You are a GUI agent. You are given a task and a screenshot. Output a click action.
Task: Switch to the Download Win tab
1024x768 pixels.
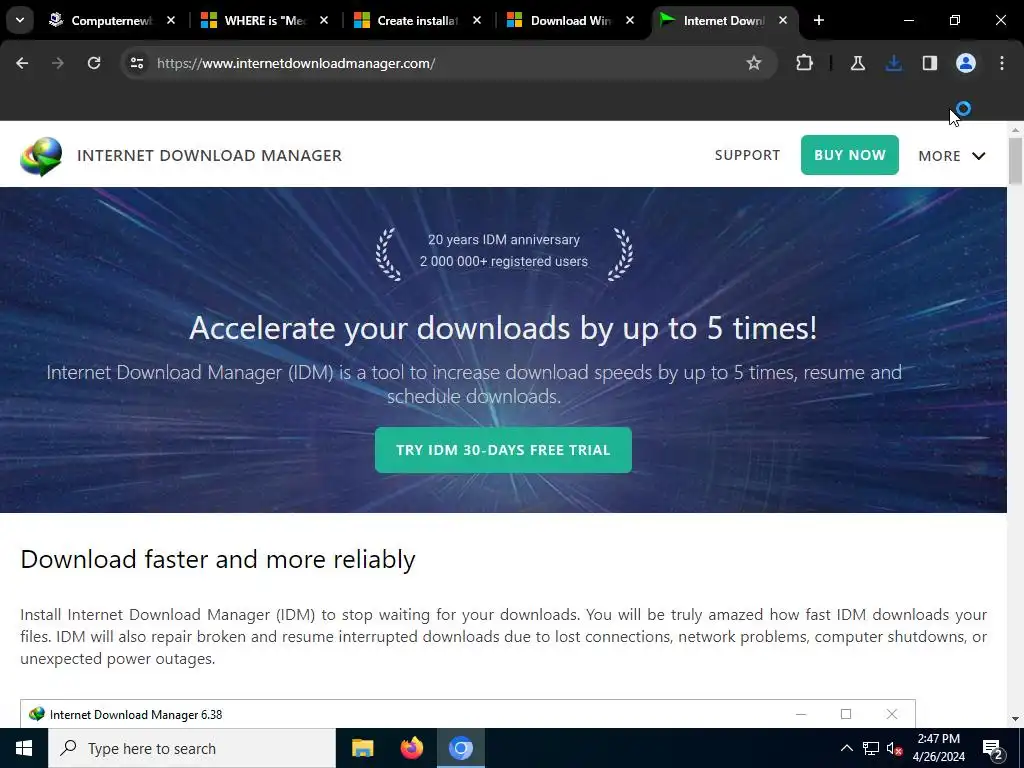coord(571,20)
